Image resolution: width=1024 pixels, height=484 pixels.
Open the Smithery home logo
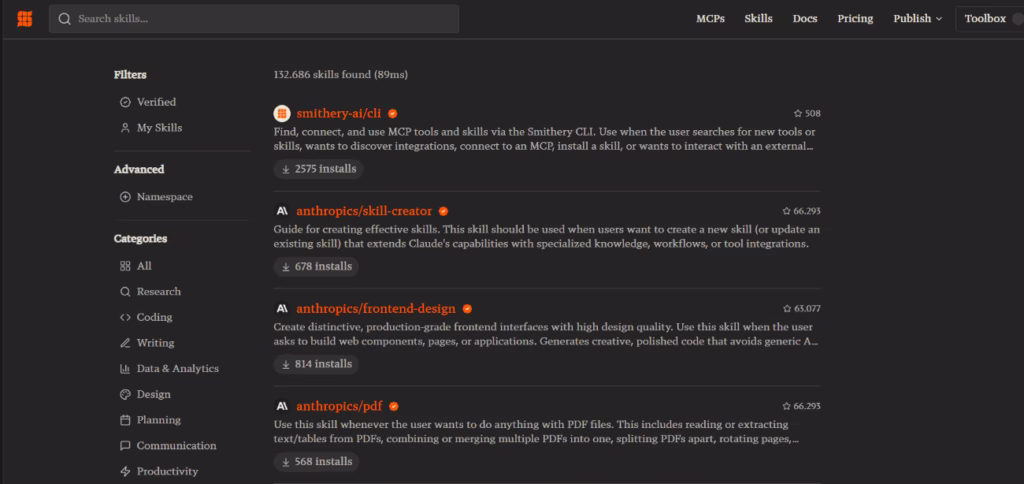[25, 19]
